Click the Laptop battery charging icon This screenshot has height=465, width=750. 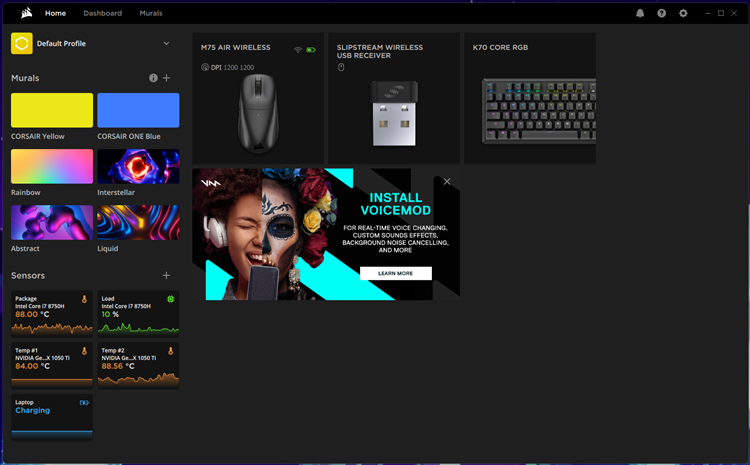tap(84, 403)
